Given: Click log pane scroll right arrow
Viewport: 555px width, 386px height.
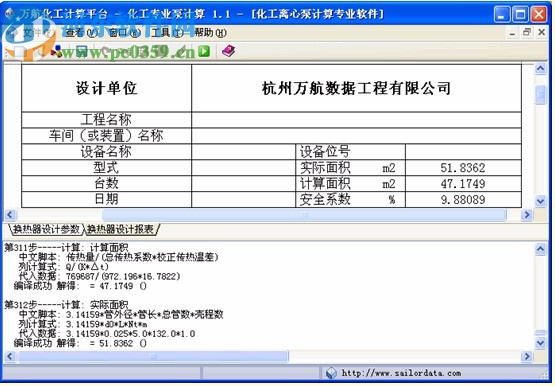Looking at the screenshot, I should (527, 356).
